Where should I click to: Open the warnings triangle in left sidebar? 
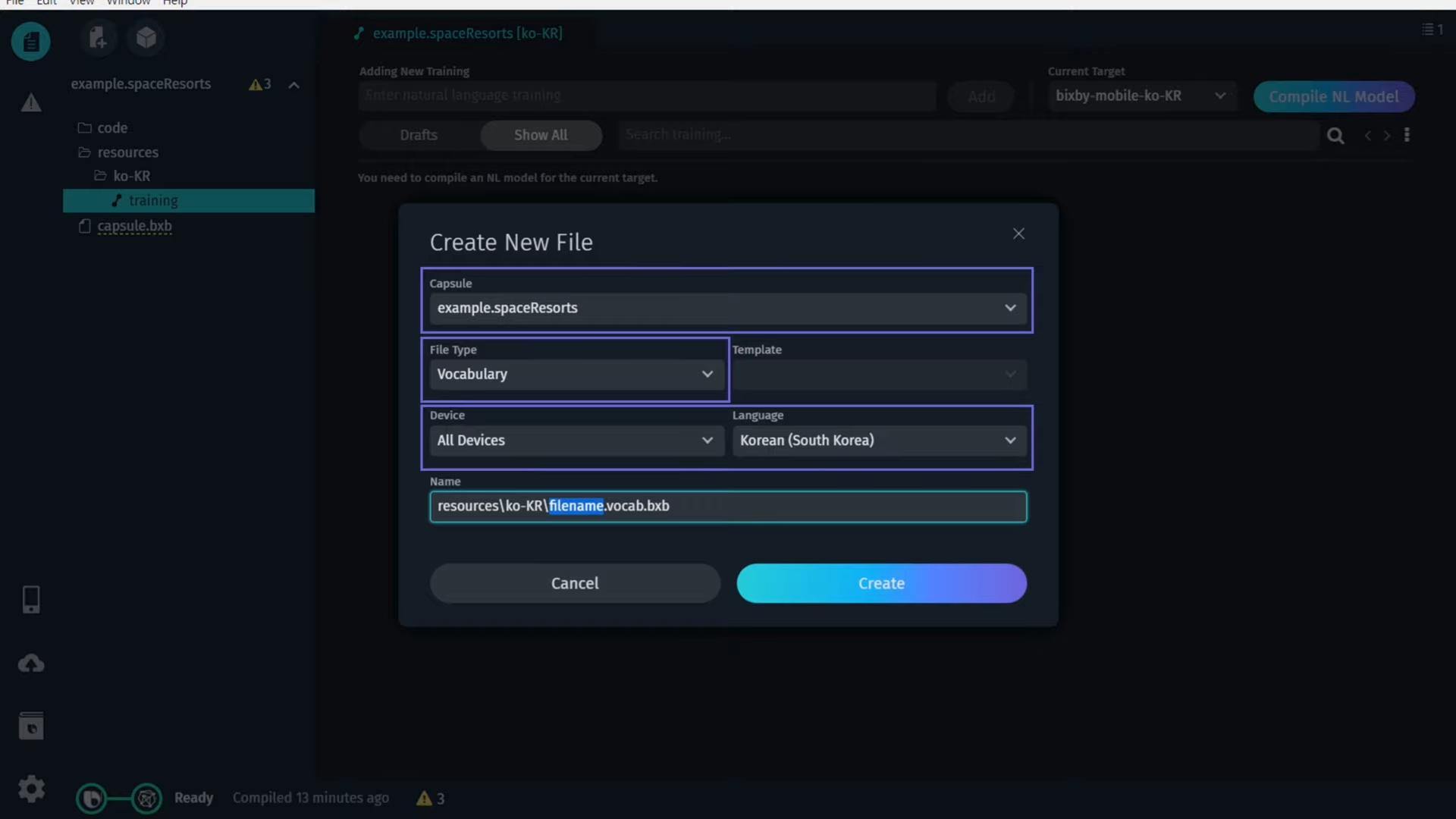[31, 102]
